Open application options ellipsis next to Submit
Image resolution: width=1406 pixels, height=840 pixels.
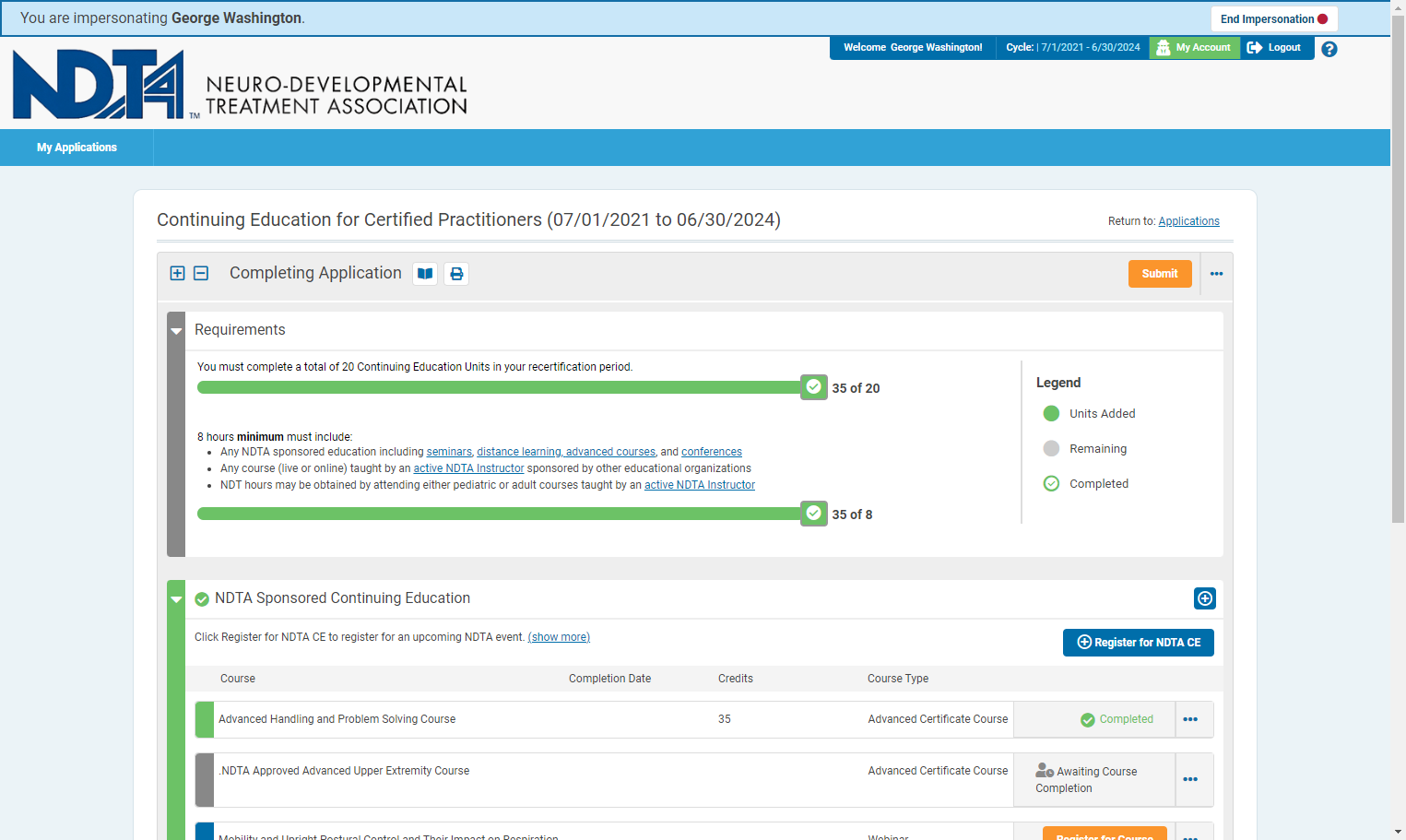1217,274
